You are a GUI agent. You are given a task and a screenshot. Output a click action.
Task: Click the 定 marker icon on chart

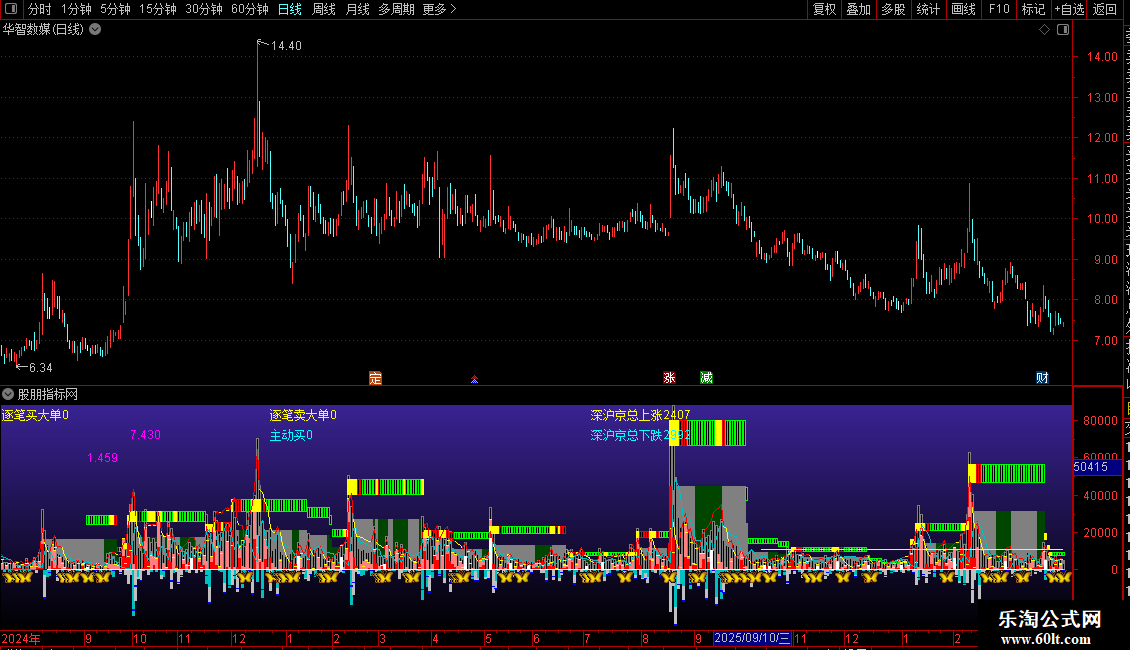point(375,378)
